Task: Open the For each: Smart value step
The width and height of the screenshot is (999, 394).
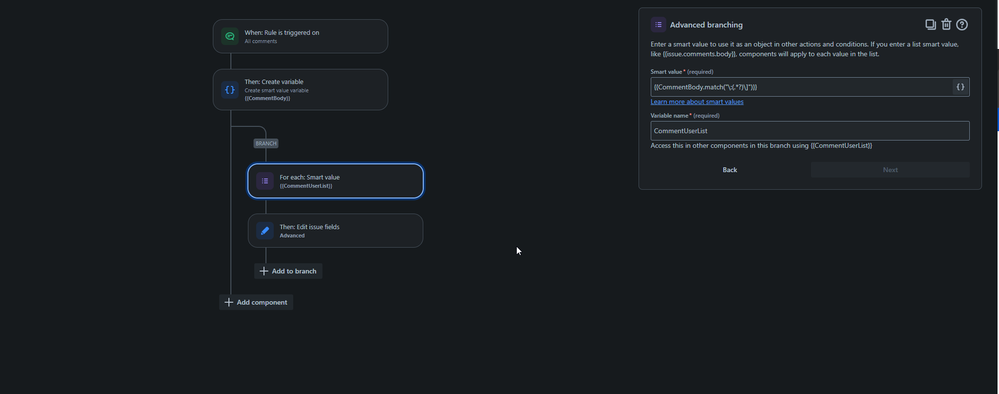Action: coord(335,181)
